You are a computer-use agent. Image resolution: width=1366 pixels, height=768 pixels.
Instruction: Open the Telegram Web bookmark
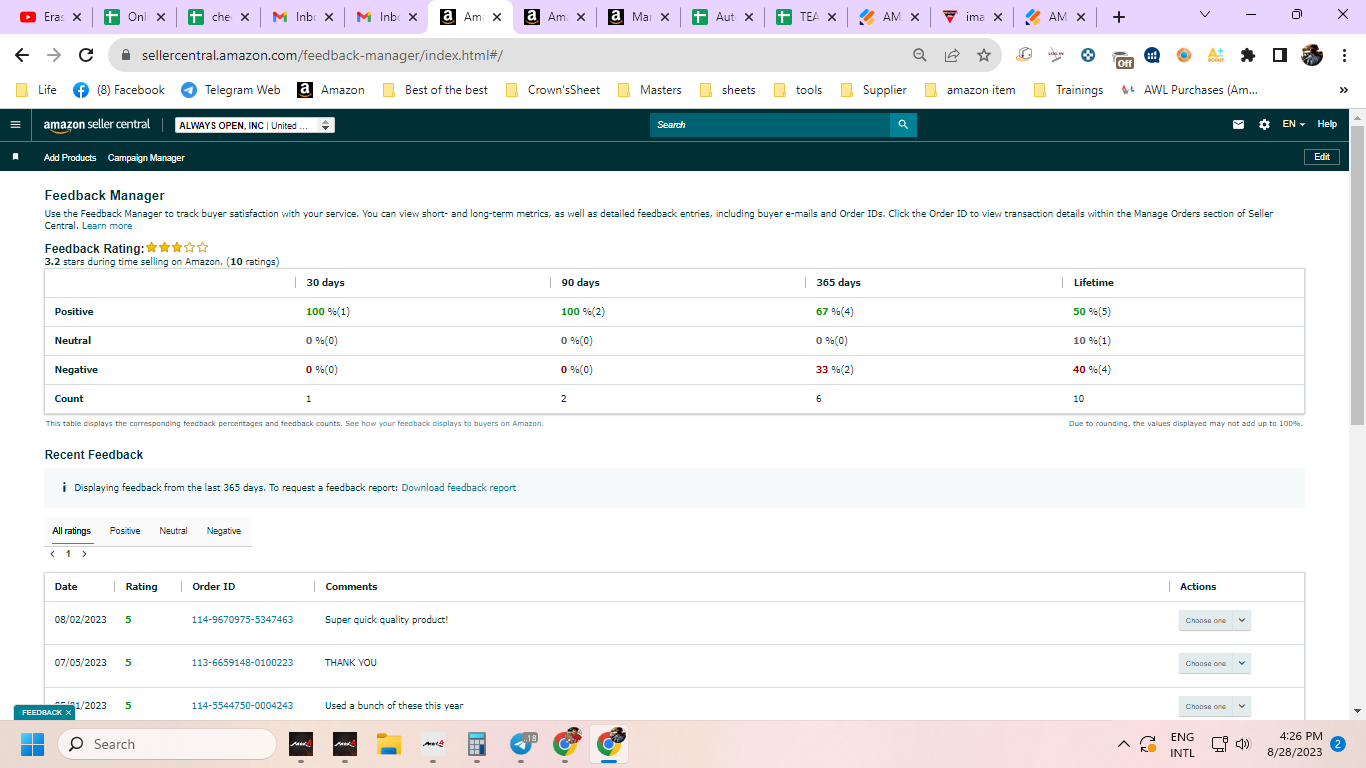(x=231, y=90)
